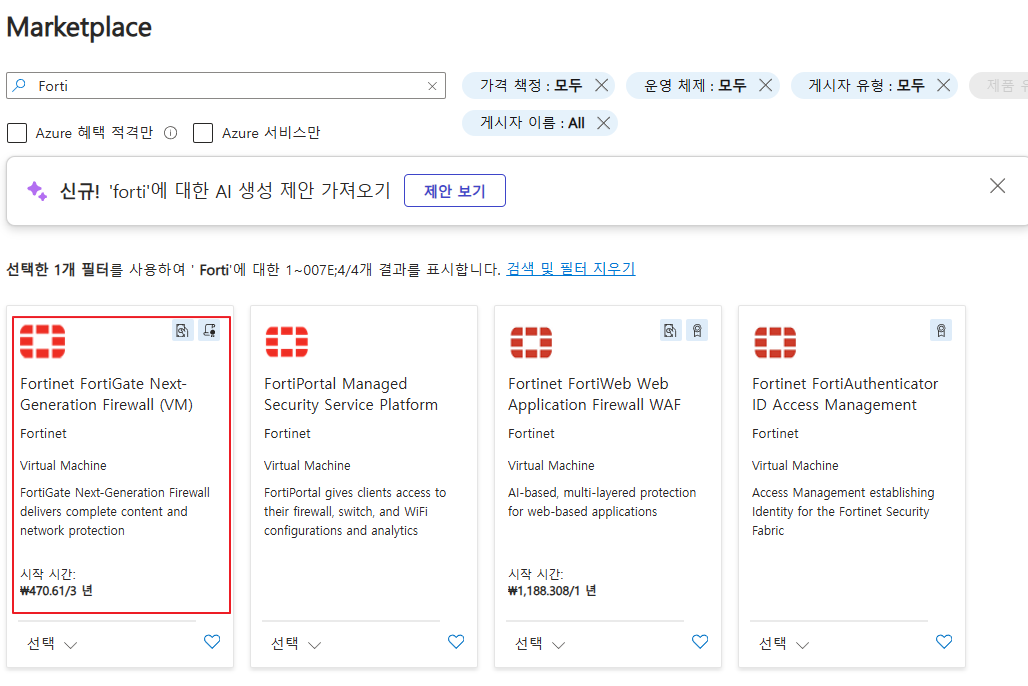Click the FortiGate card Fortinet logo

(x=43, y=342)
